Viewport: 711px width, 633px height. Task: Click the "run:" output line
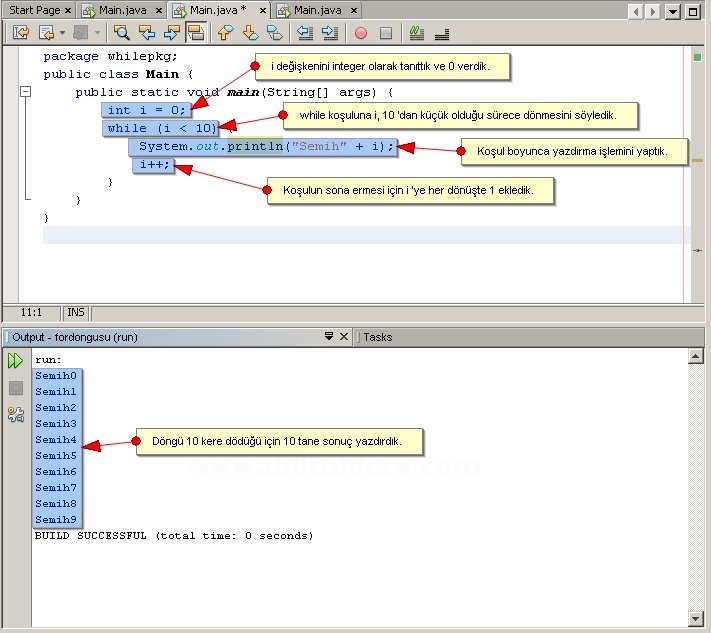tap(48, 360)
